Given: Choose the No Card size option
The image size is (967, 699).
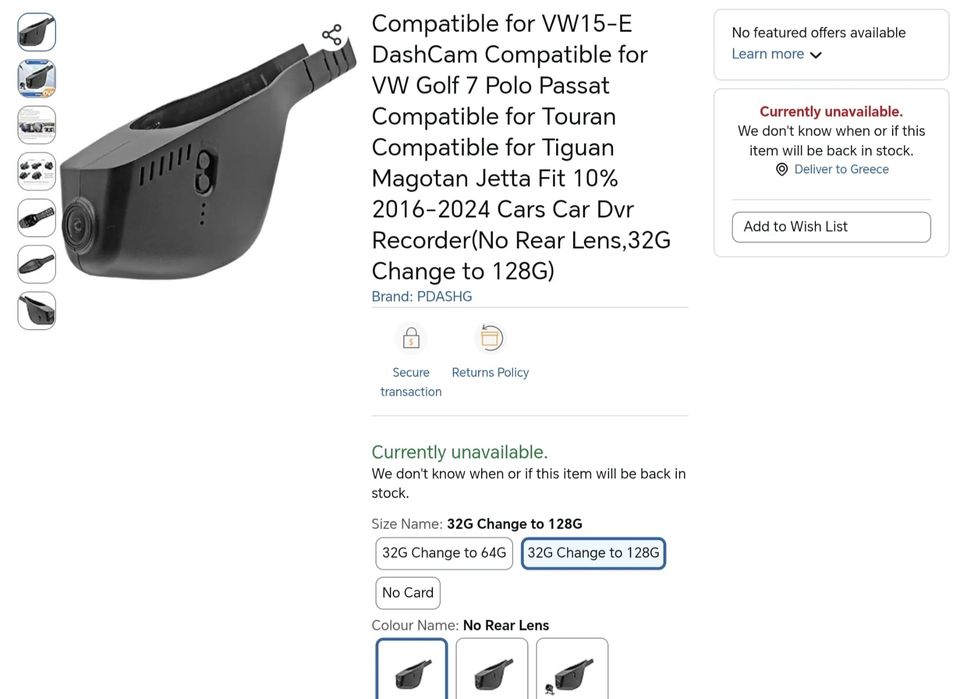Looking at the screenshot, I should click(x=408, y=593).
